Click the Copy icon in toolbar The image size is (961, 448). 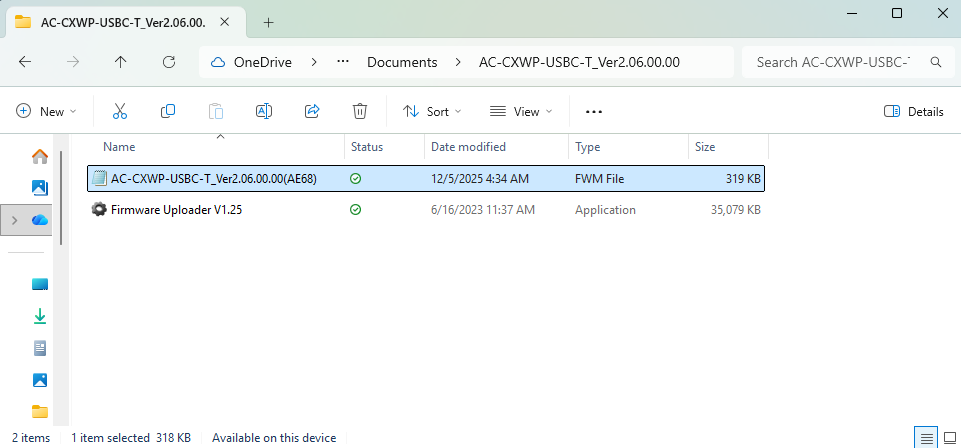(168, 111)
